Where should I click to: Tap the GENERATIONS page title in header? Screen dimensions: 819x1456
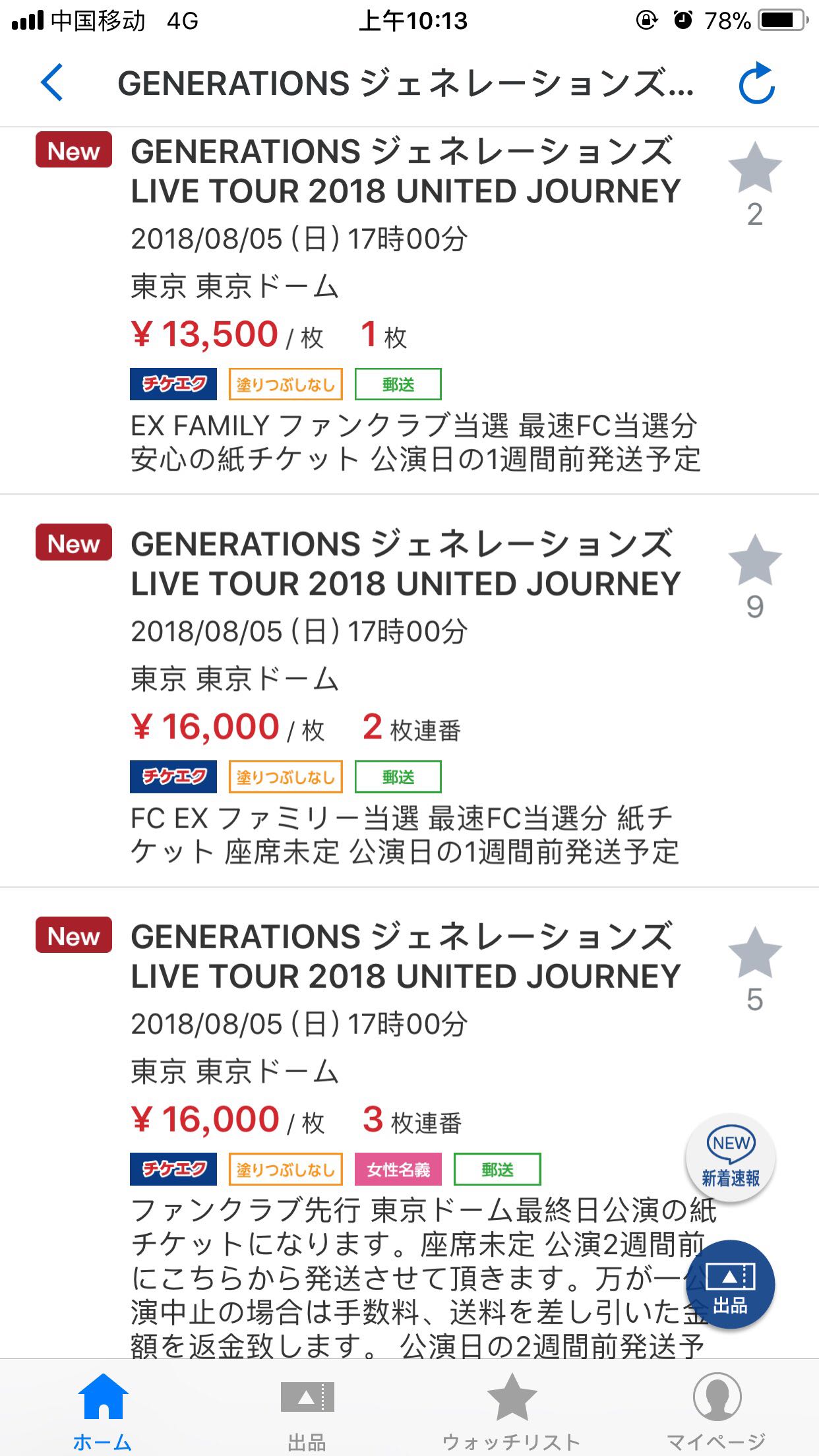pyautogui.click(x=405, y=84)
